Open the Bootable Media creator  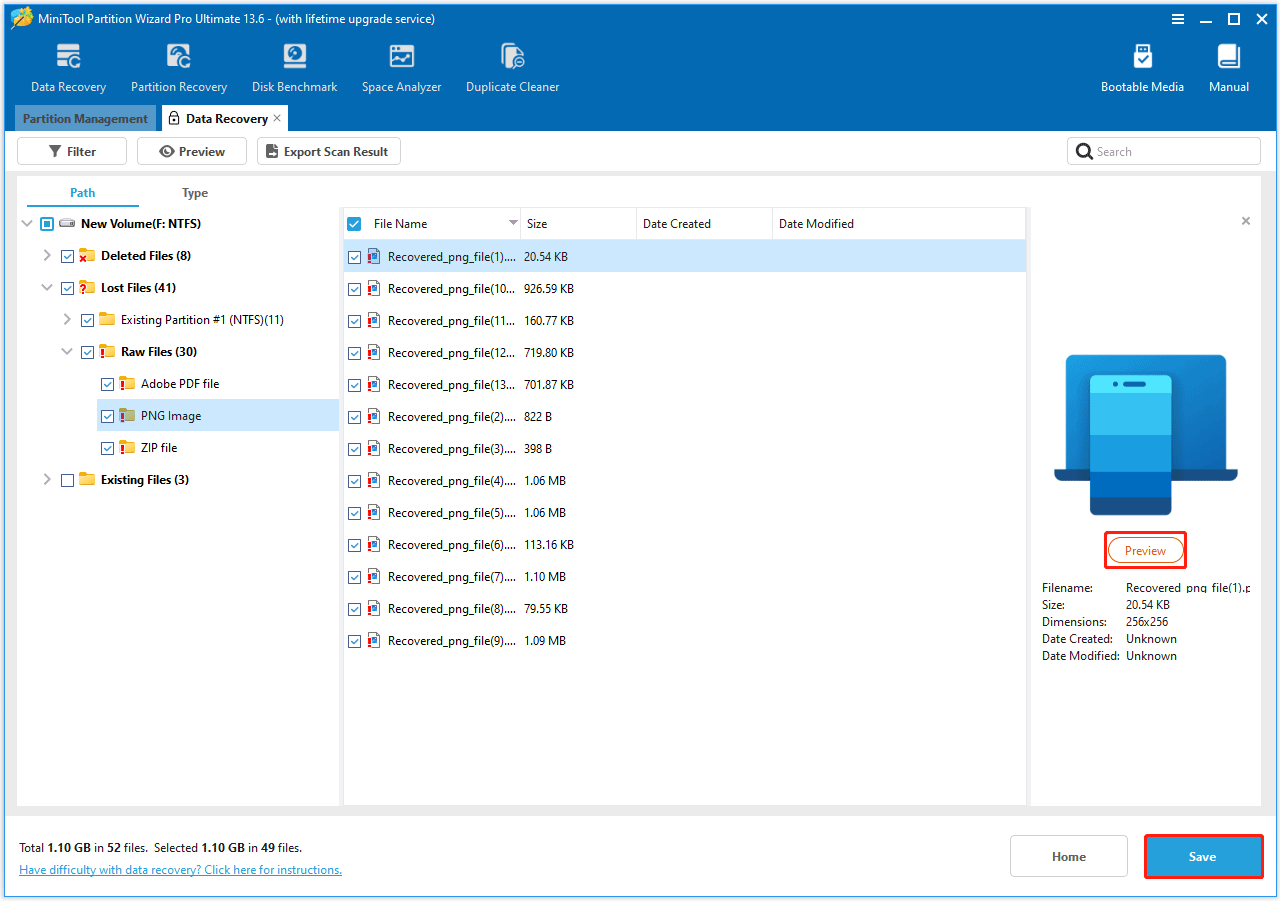pos(1142,65)
